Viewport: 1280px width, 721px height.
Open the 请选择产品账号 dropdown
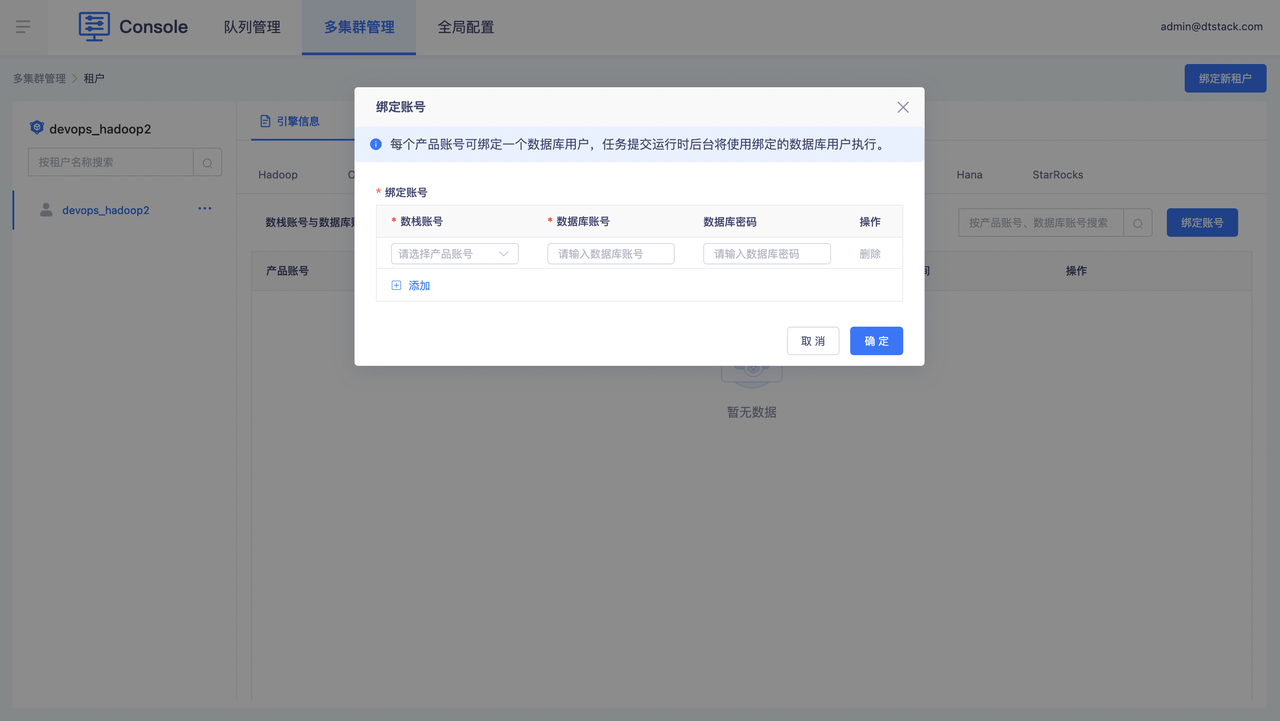[454, 254]
